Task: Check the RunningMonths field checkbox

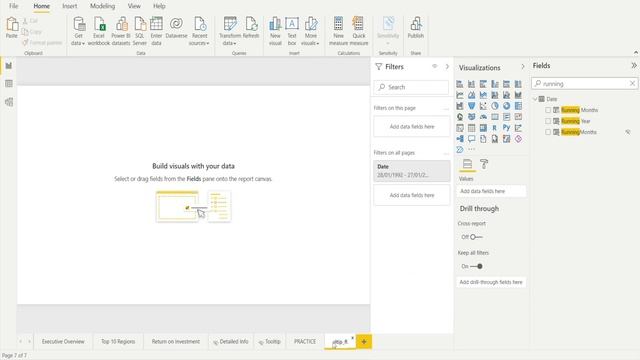Action: pos(548,132)
